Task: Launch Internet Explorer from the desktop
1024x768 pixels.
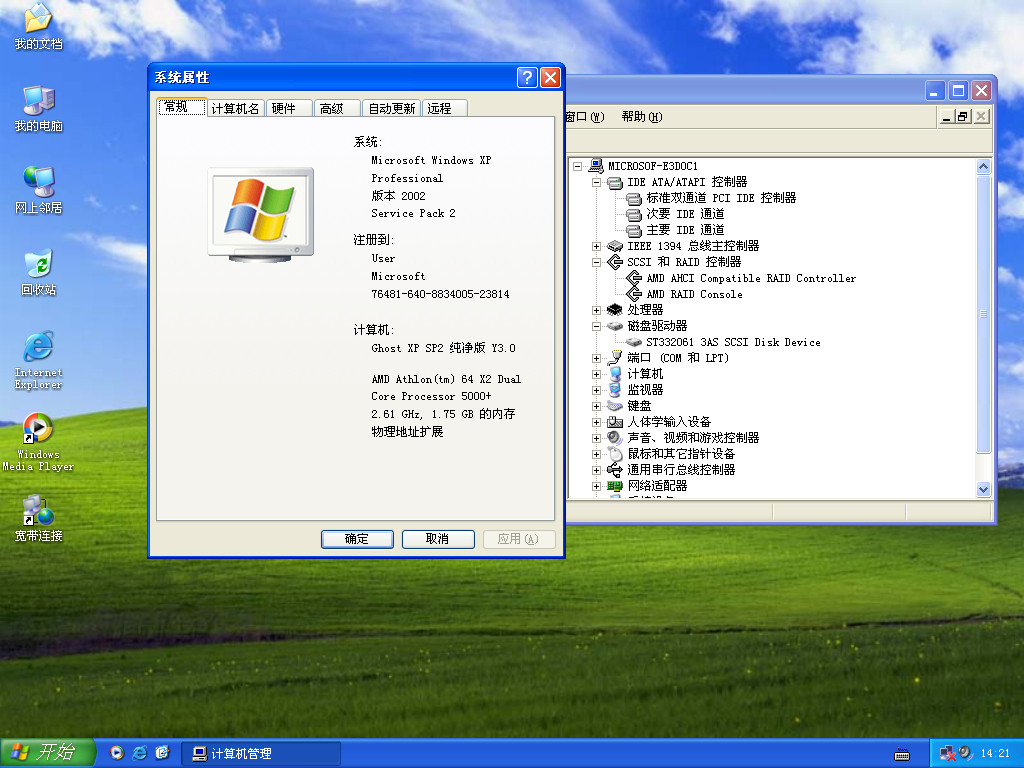Action: 38,348
